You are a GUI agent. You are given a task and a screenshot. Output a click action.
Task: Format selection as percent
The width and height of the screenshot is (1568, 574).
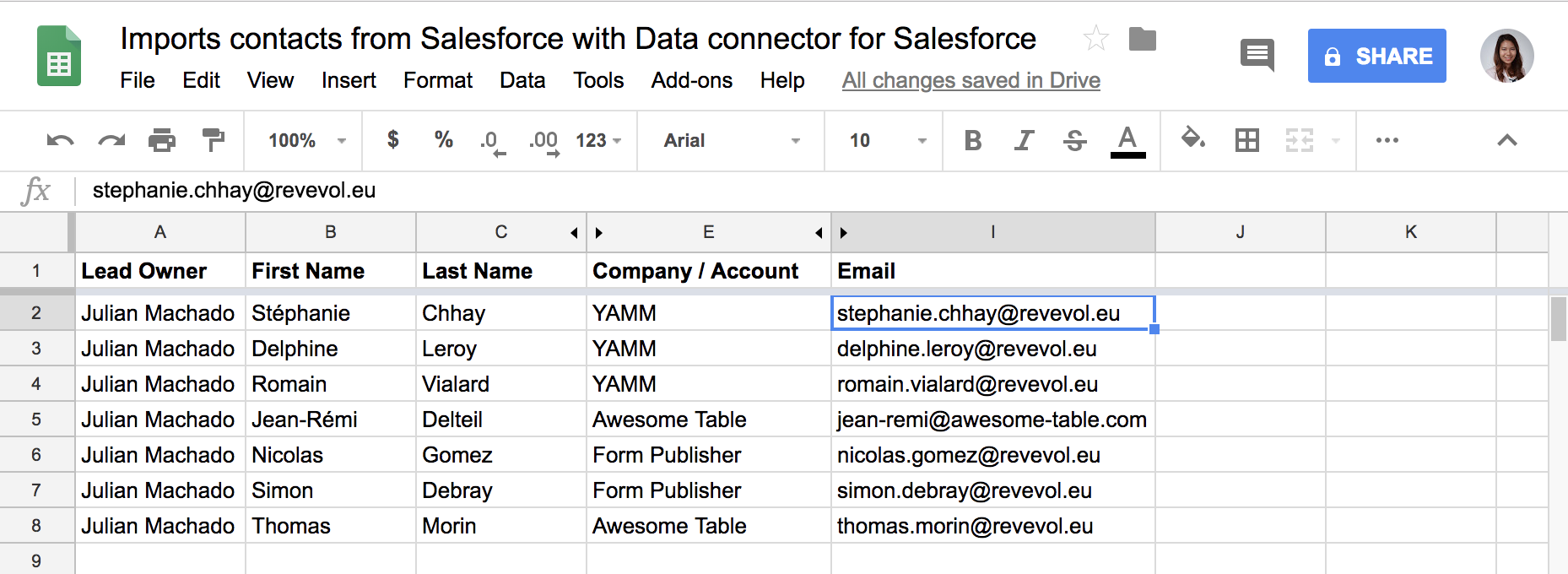[444, 139]
